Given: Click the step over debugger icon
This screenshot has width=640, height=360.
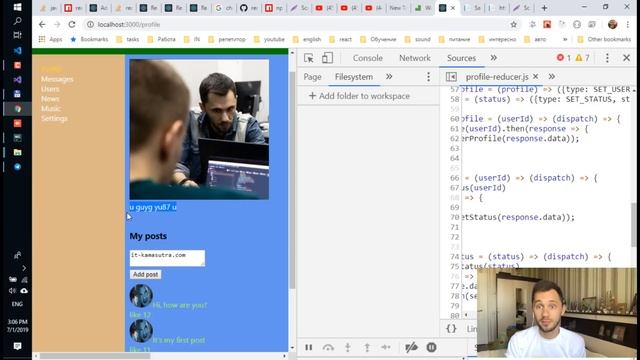Looking at the screenshot, I should tap(328, 347).
